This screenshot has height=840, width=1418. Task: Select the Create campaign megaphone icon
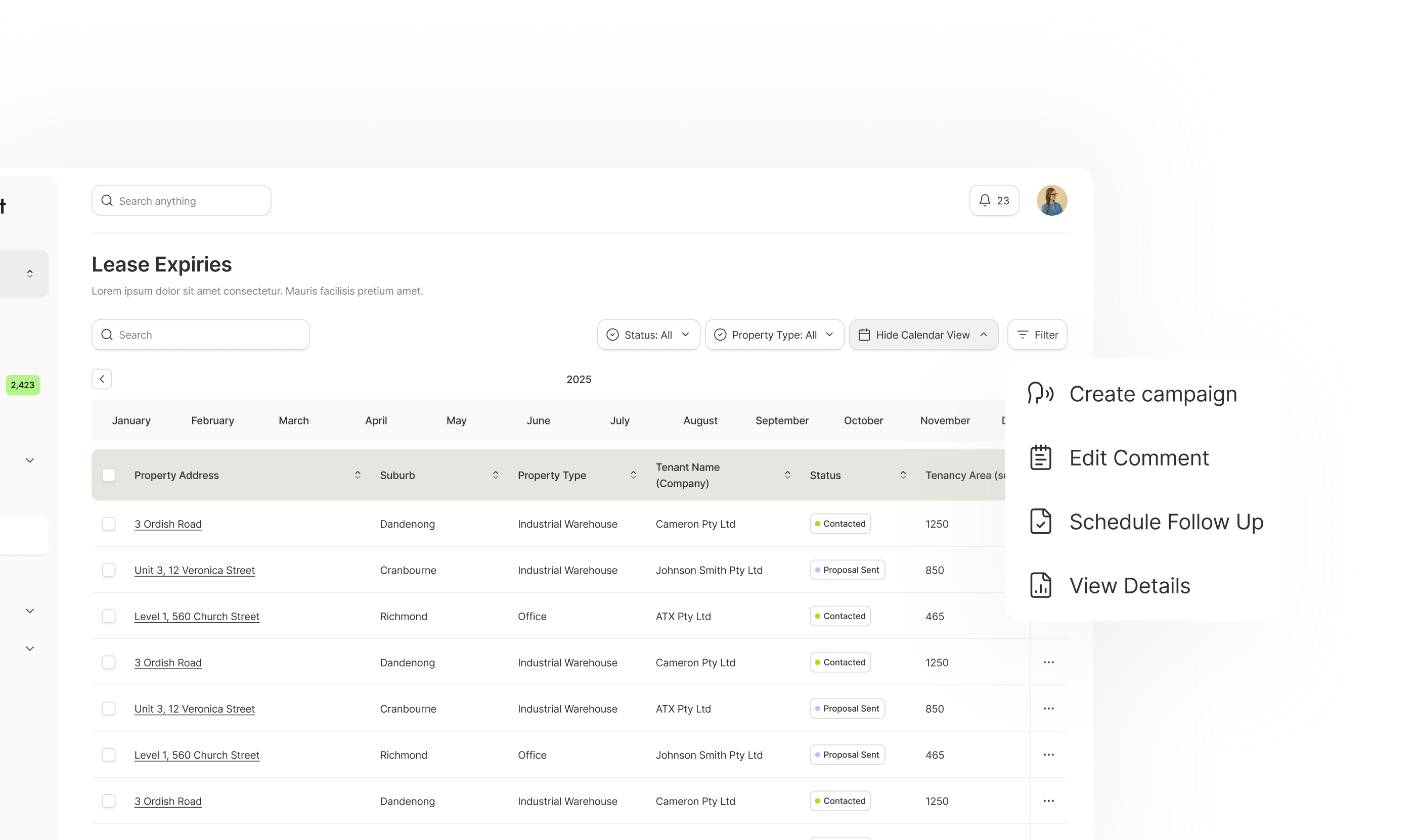pyautogui.click(x=1040, y=393)
